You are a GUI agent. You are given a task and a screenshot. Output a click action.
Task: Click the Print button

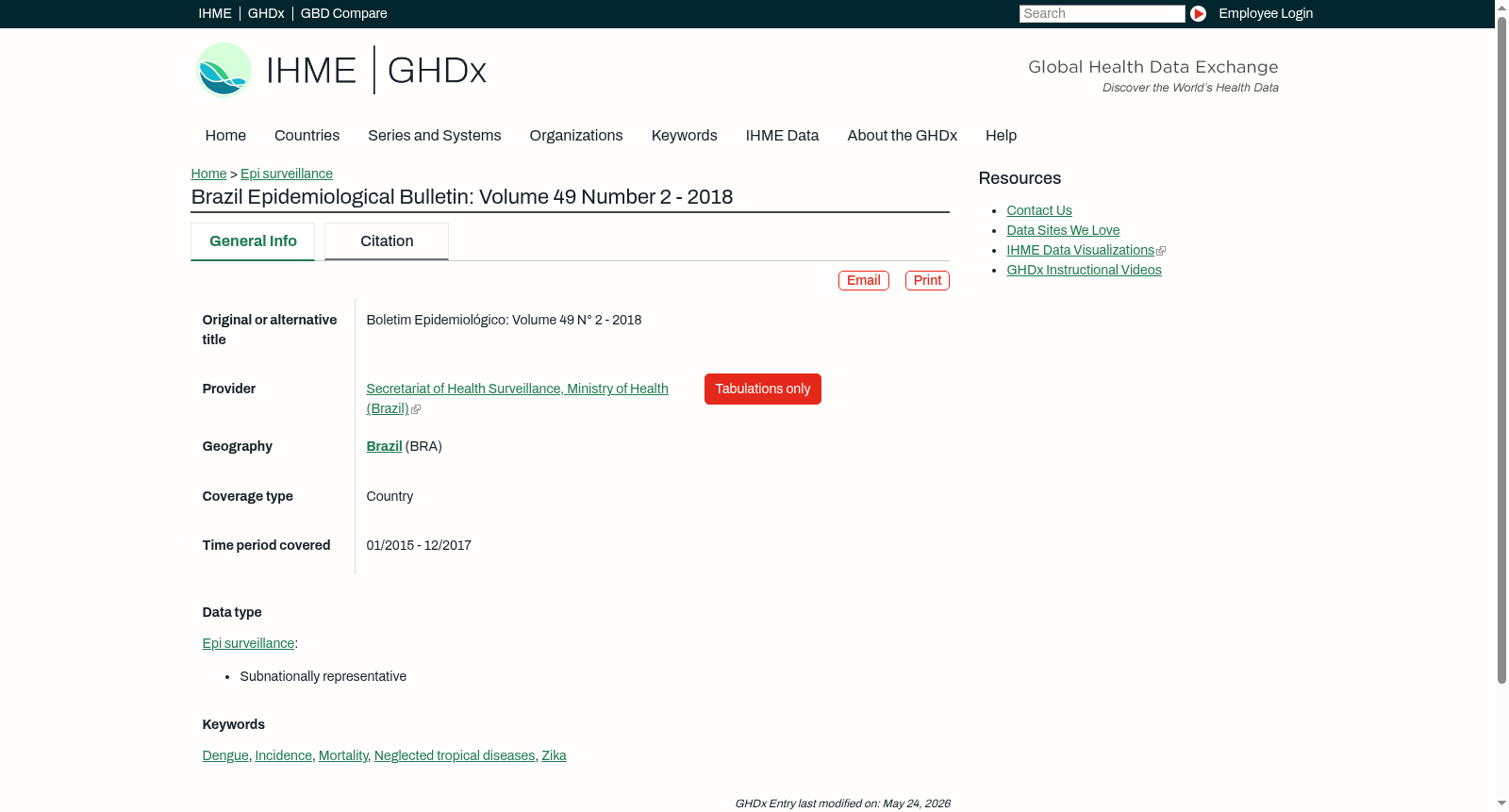927,280
